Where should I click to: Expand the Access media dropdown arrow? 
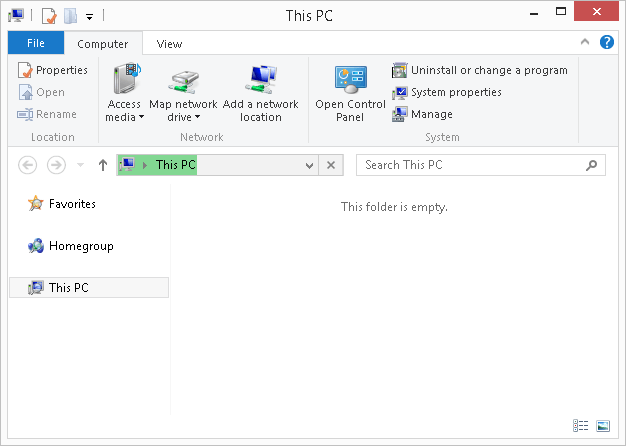141,117
